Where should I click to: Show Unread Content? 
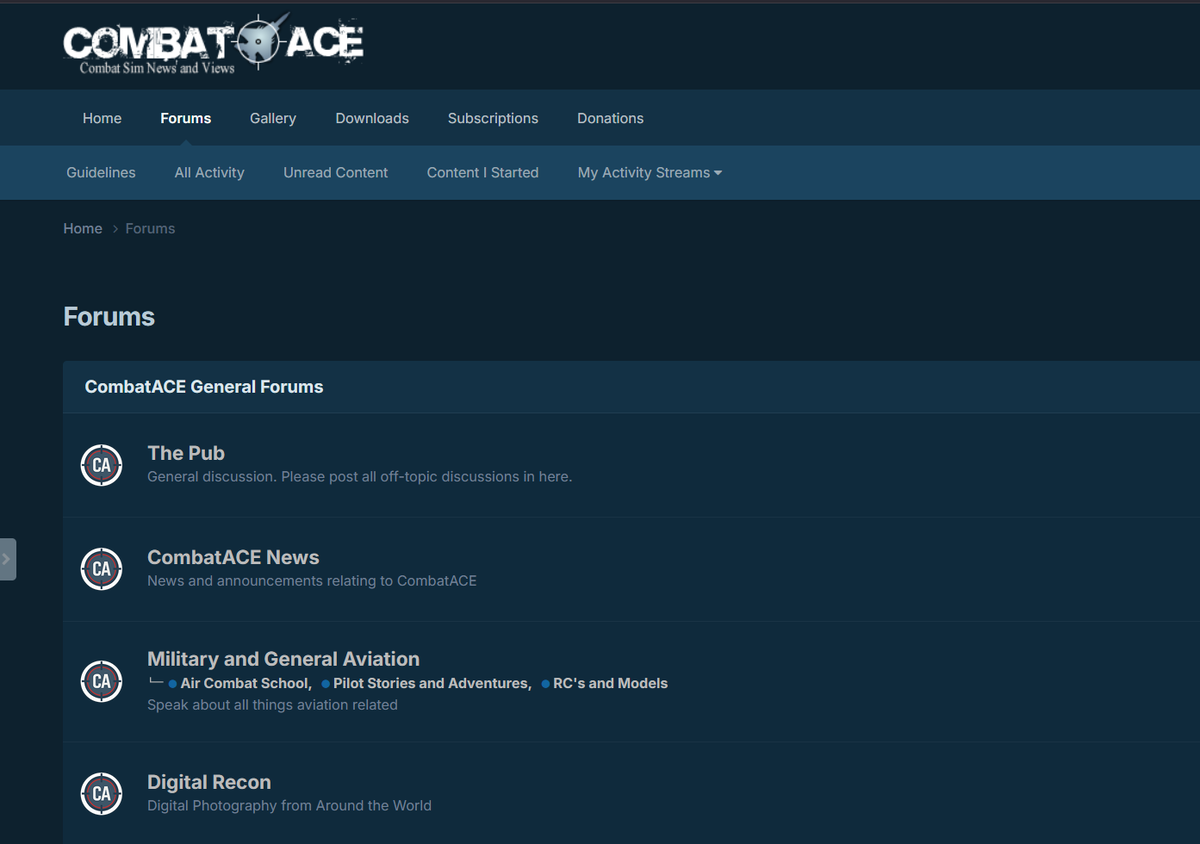coord(335,172)
